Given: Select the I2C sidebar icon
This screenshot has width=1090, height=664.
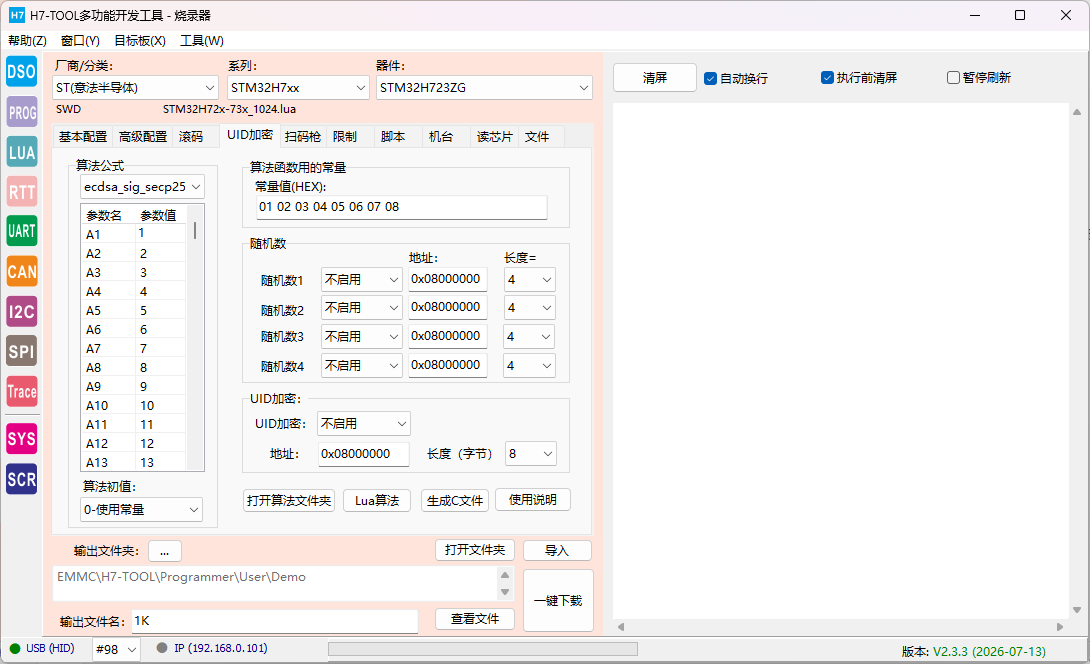Looking at the screenshot, I should click(x=22, y=311).
